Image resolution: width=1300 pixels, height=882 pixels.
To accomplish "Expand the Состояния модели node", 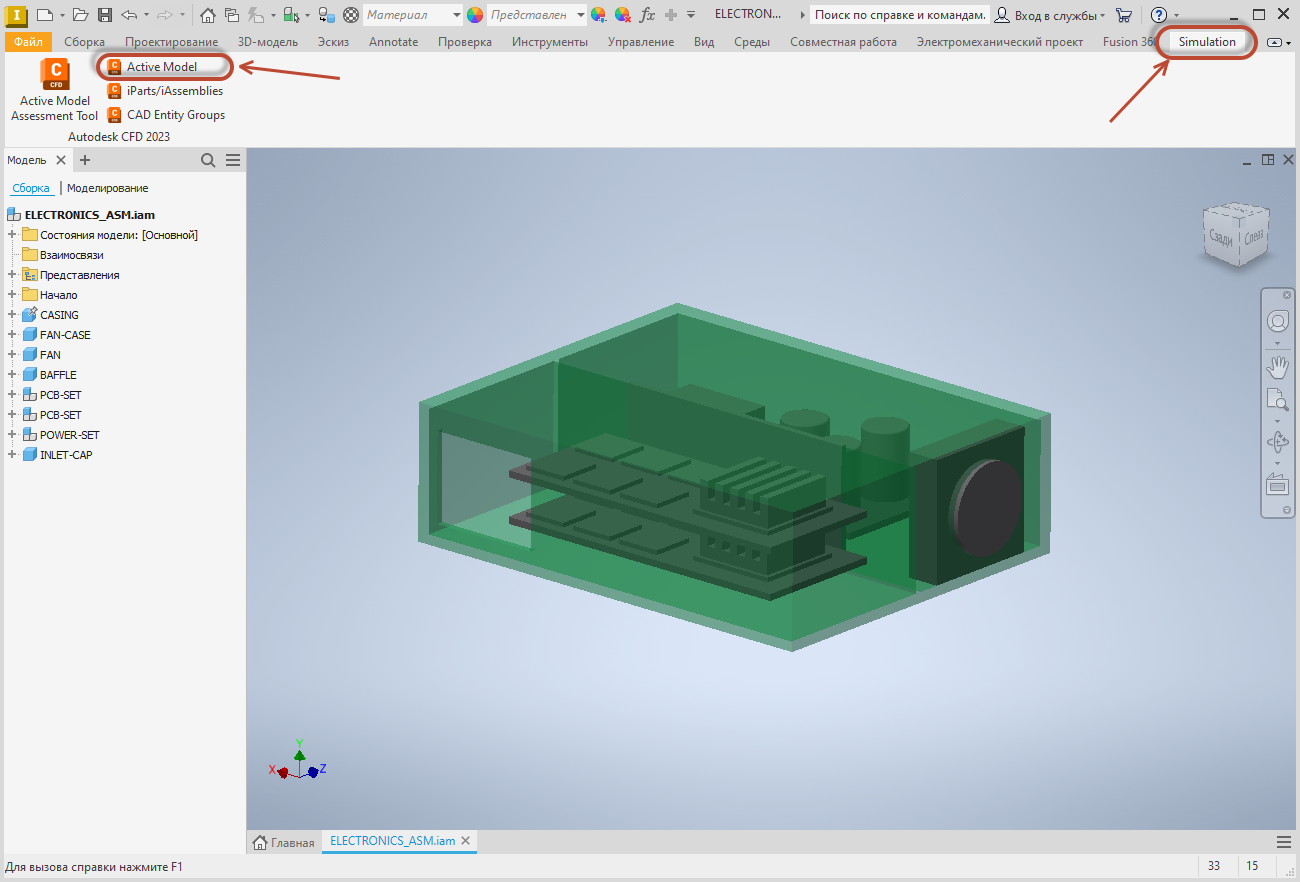I will (12, 235).
